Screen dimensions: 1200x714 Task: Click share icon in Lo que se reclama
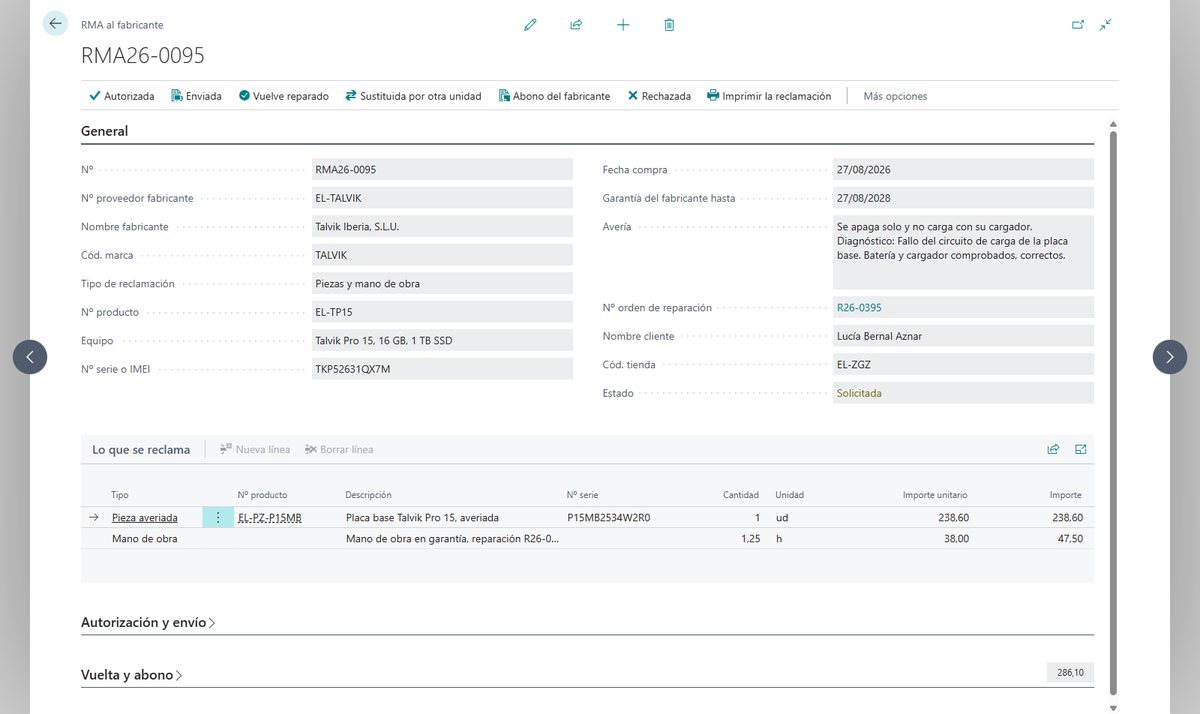coord(1053,450)
